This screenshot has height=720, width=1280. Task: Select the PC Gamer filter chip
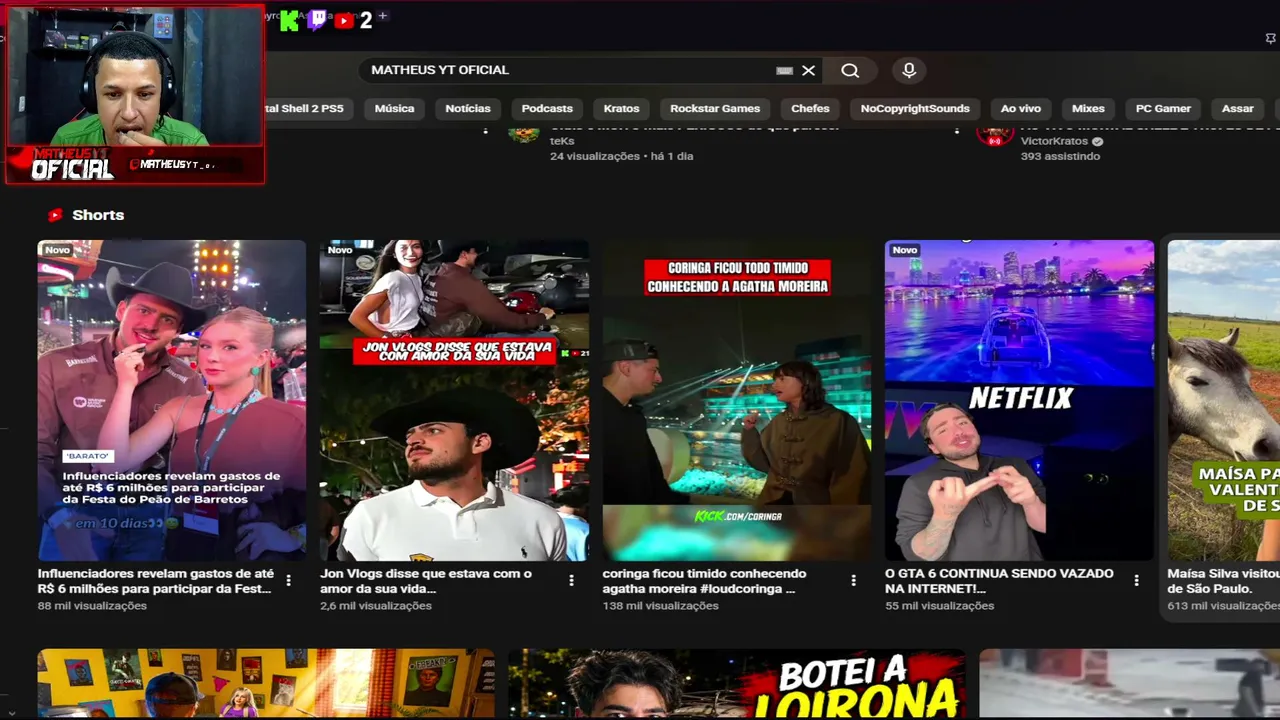(x=1163, y=108)
